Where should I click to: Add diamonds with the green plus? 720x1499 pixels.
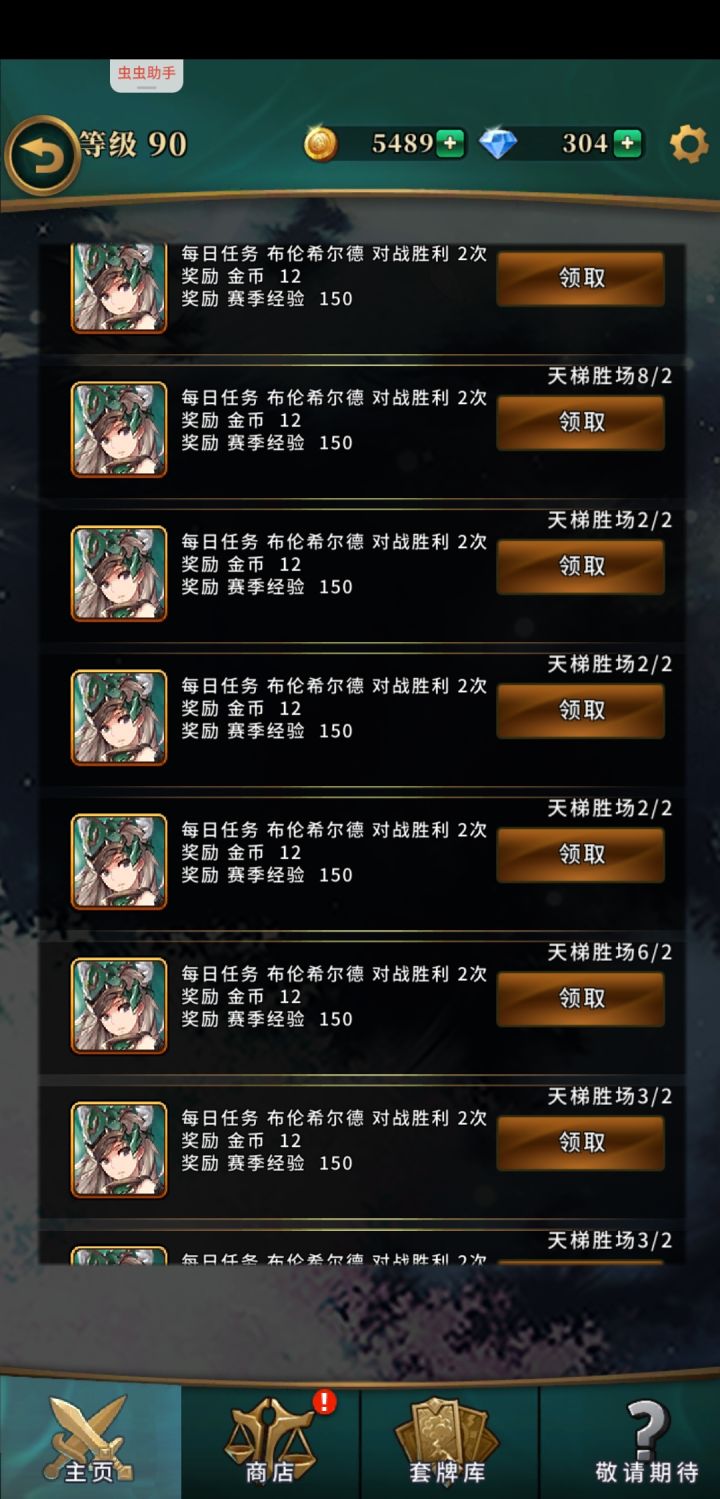(627, 144)
